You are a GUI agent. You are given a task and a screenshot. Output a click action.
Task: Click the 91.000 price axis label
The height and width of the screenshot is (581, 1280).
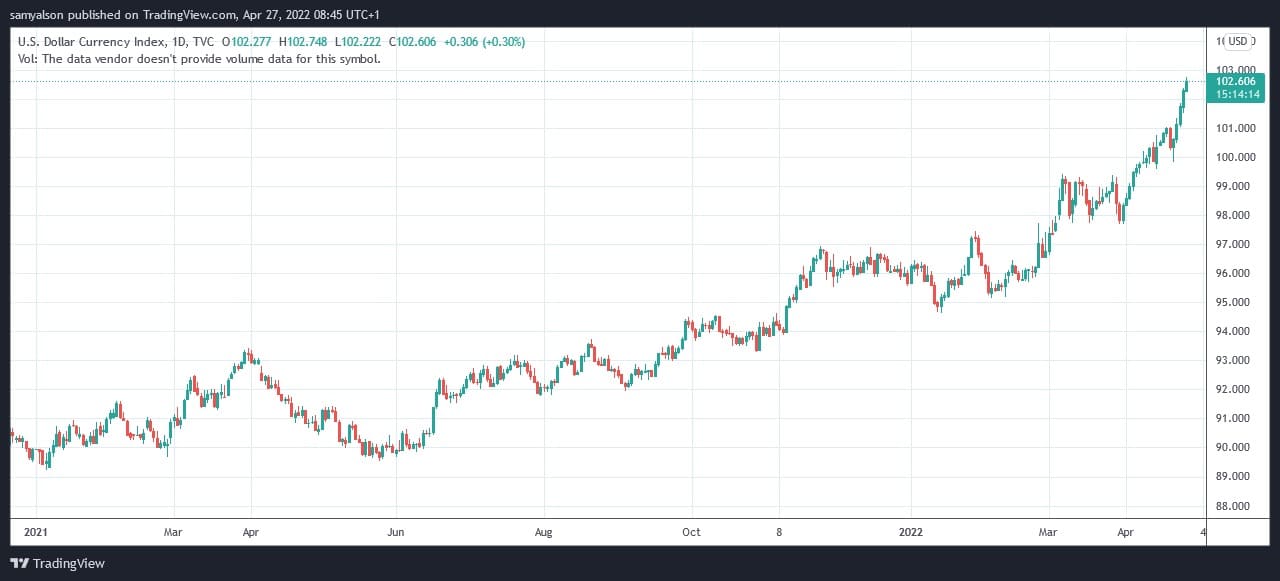(1235, 418)
